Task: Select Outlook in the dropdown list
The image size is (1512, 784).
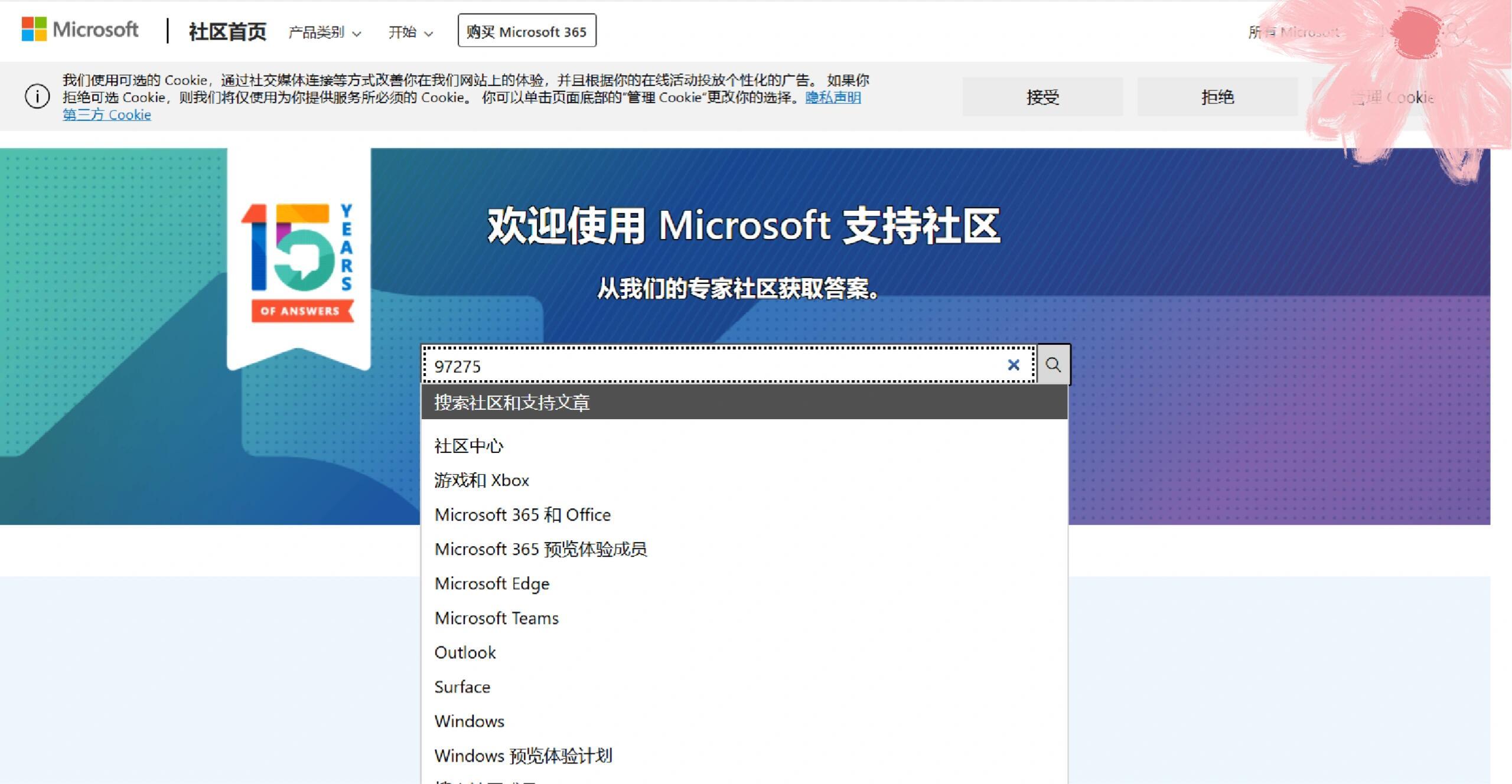Action: [465, 652]
